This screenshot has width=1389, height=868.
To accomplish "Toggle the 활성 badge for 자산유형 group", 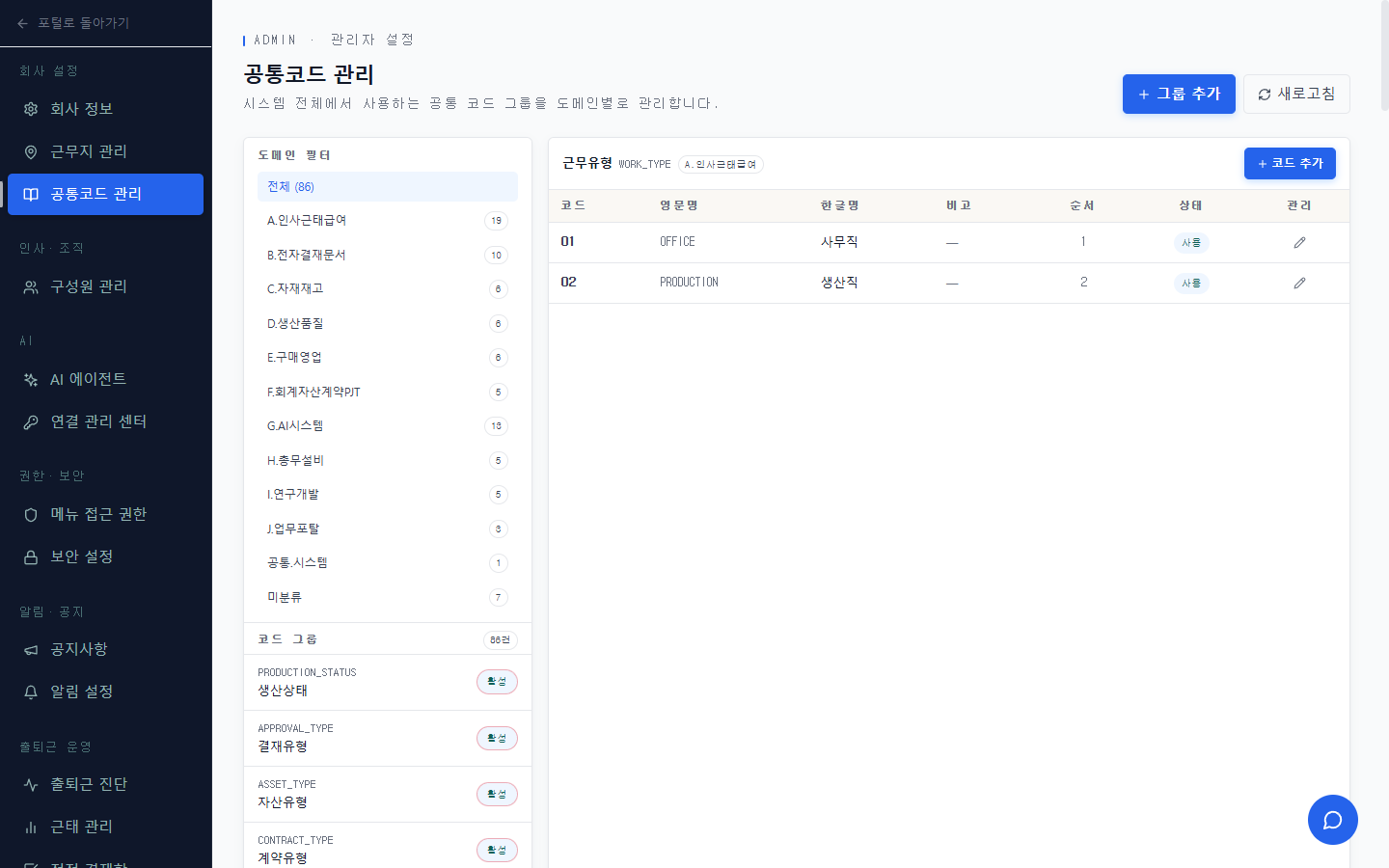I will click(497, 794).
